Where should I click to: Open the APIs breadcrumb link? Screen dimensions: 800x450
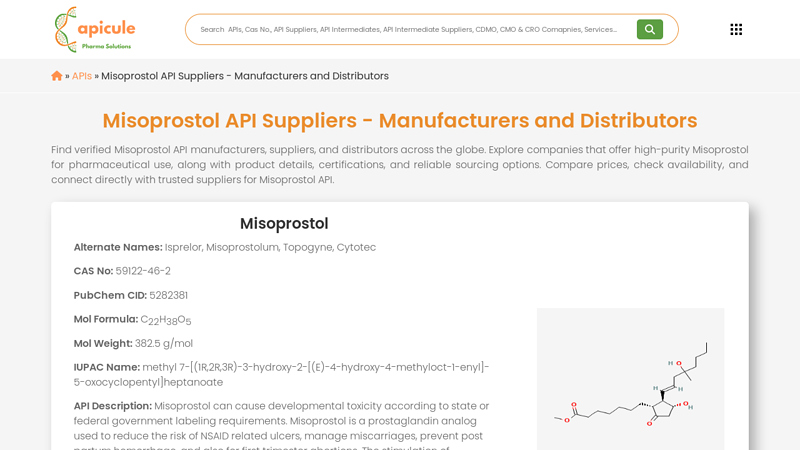click(82, 76)
